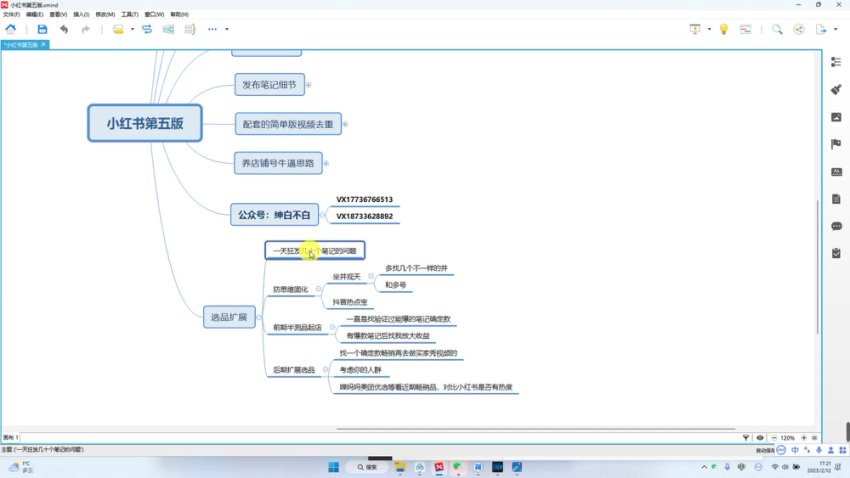Select the 公众号：绅白不白 topic

tap(274, 215)
